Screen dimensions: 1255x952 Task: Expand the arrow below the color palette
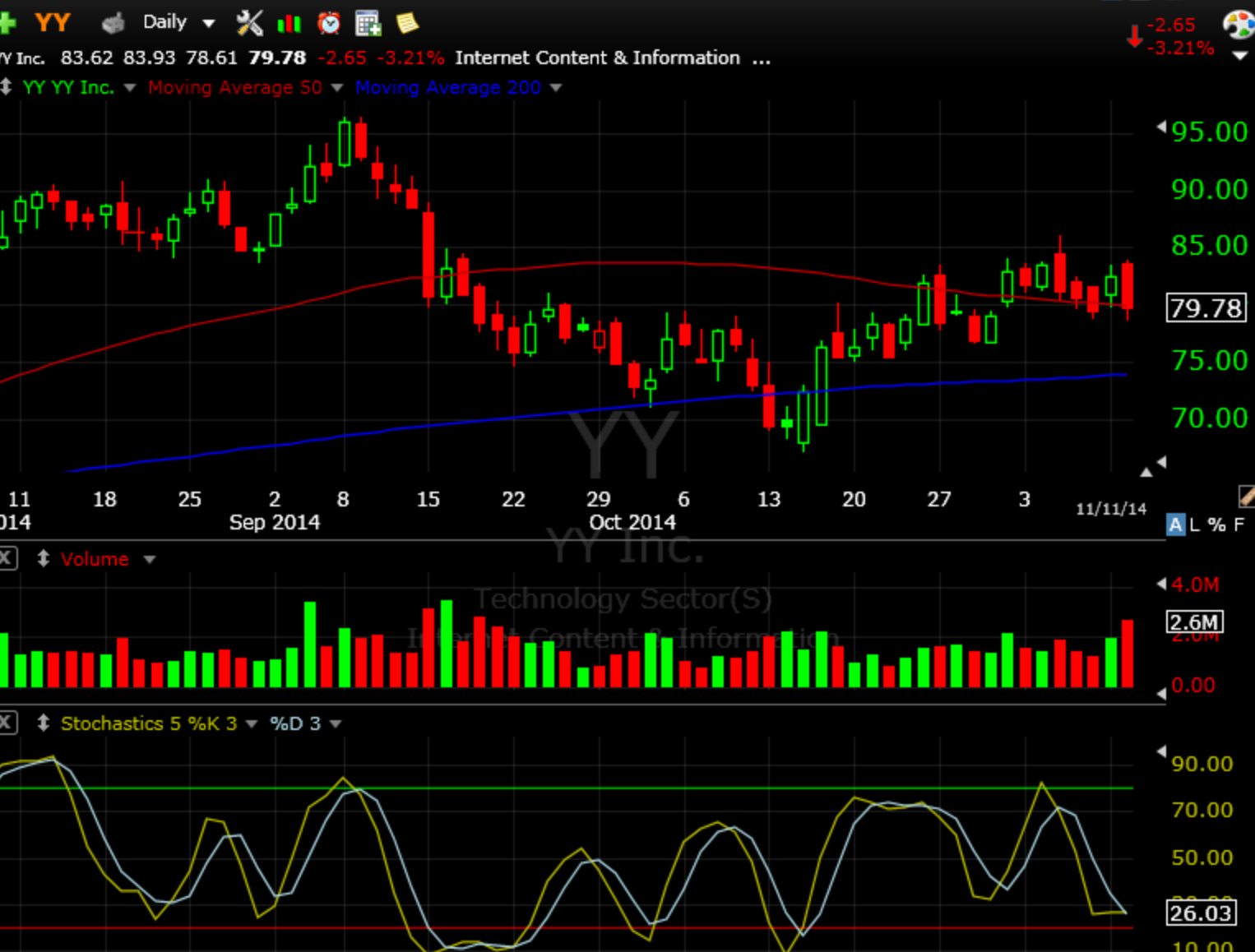(1239, 56)
